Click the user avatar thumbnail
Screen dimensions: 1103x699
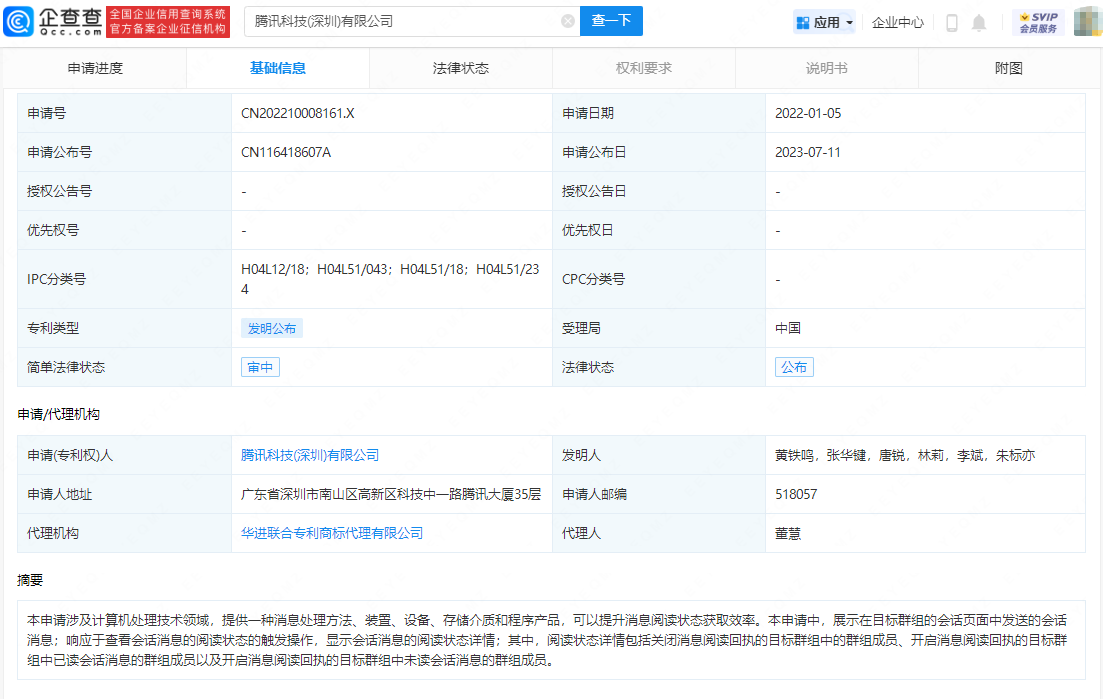coord(1088,21)
